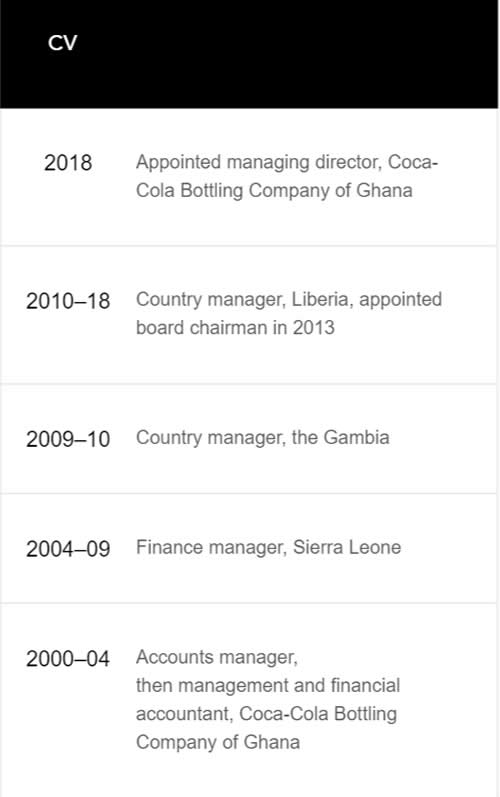Click 'Accounts manager,' text line

click(x=216, y=657)
